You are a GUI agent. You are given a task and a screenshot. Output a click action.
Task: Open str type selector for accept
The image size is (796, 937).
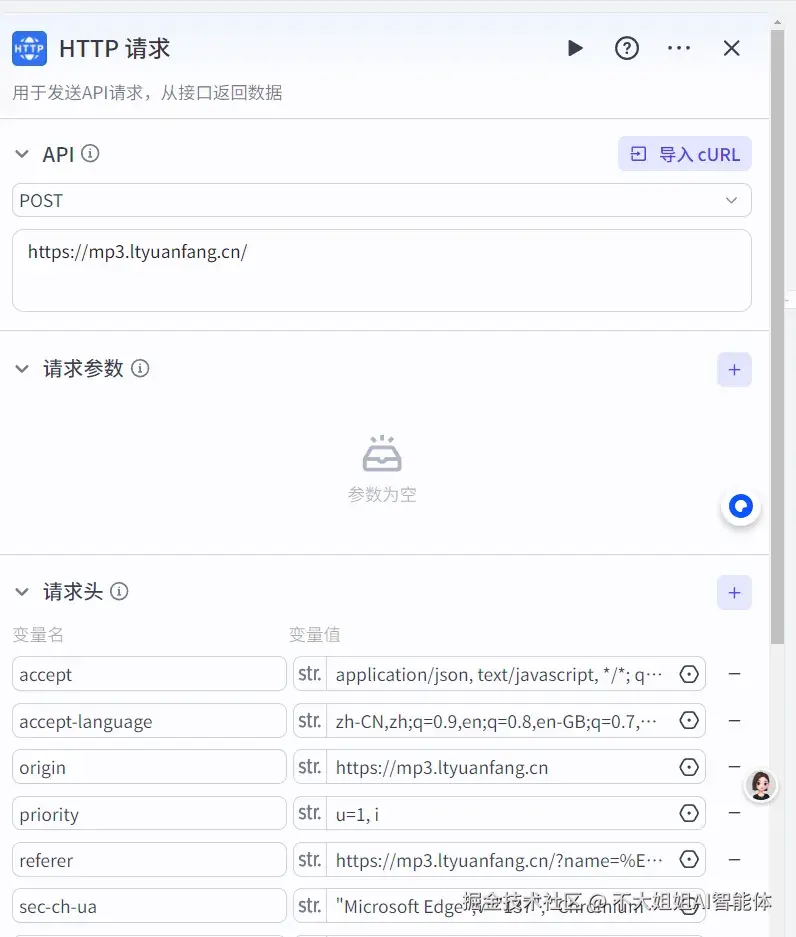point(310,674)
